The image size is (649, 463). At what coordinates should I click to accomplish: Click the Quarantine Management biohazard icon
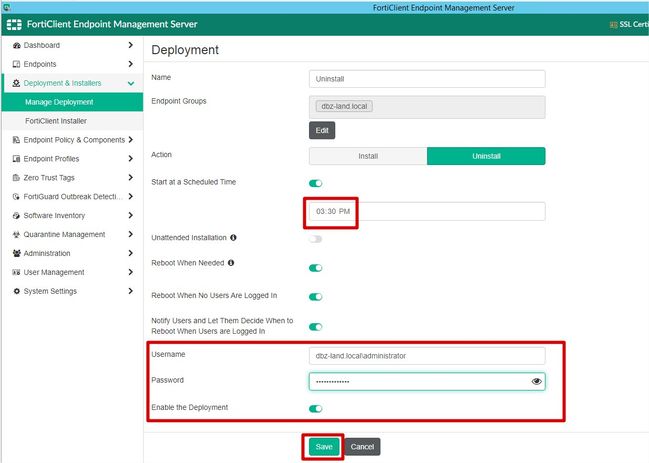(16, 235)
